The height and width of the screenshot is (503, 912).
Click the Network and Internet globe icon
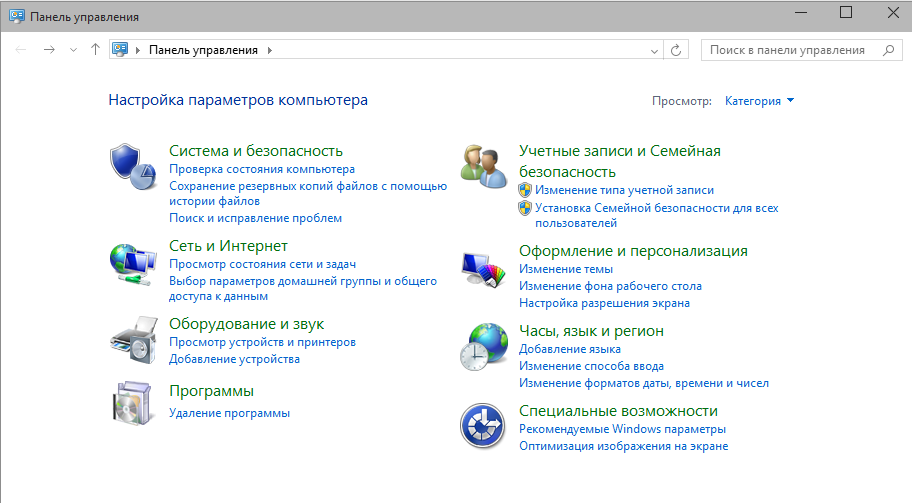click(x=133, y=264)
